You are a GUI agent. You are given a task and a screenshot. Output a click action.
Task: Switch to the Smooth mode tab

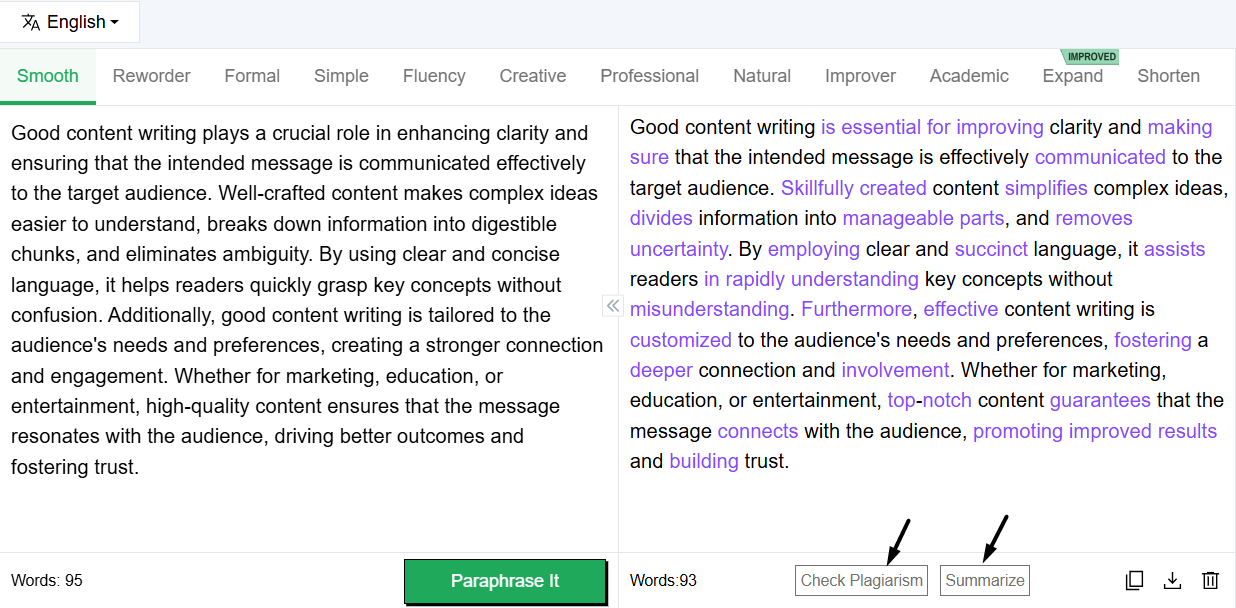(x=47, y=76)
